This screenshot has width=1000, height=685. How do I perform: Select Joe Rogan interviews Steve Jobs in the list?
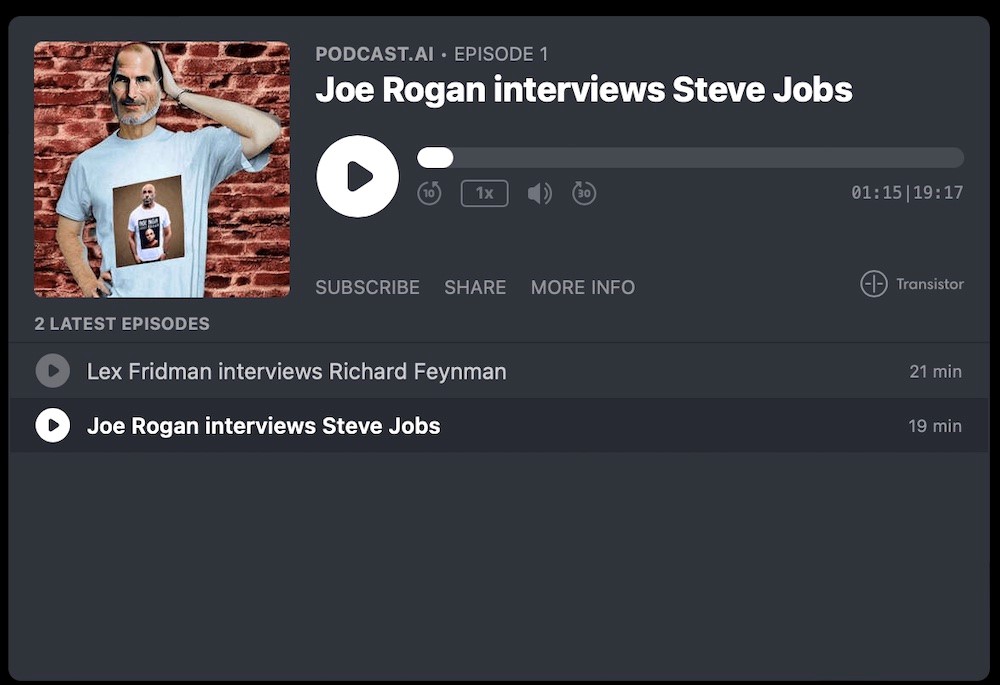coord(263,426)
